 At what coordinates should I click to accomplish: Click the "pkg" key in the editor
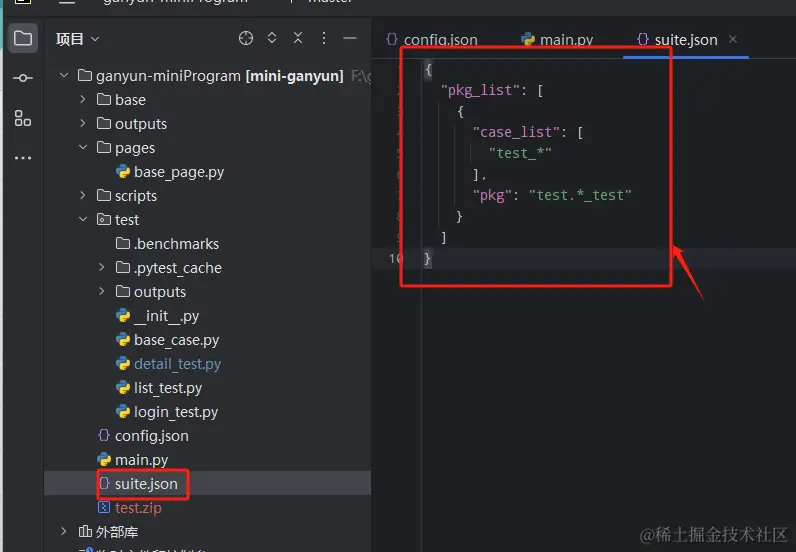pyautogui.click(x=492, y=195)
